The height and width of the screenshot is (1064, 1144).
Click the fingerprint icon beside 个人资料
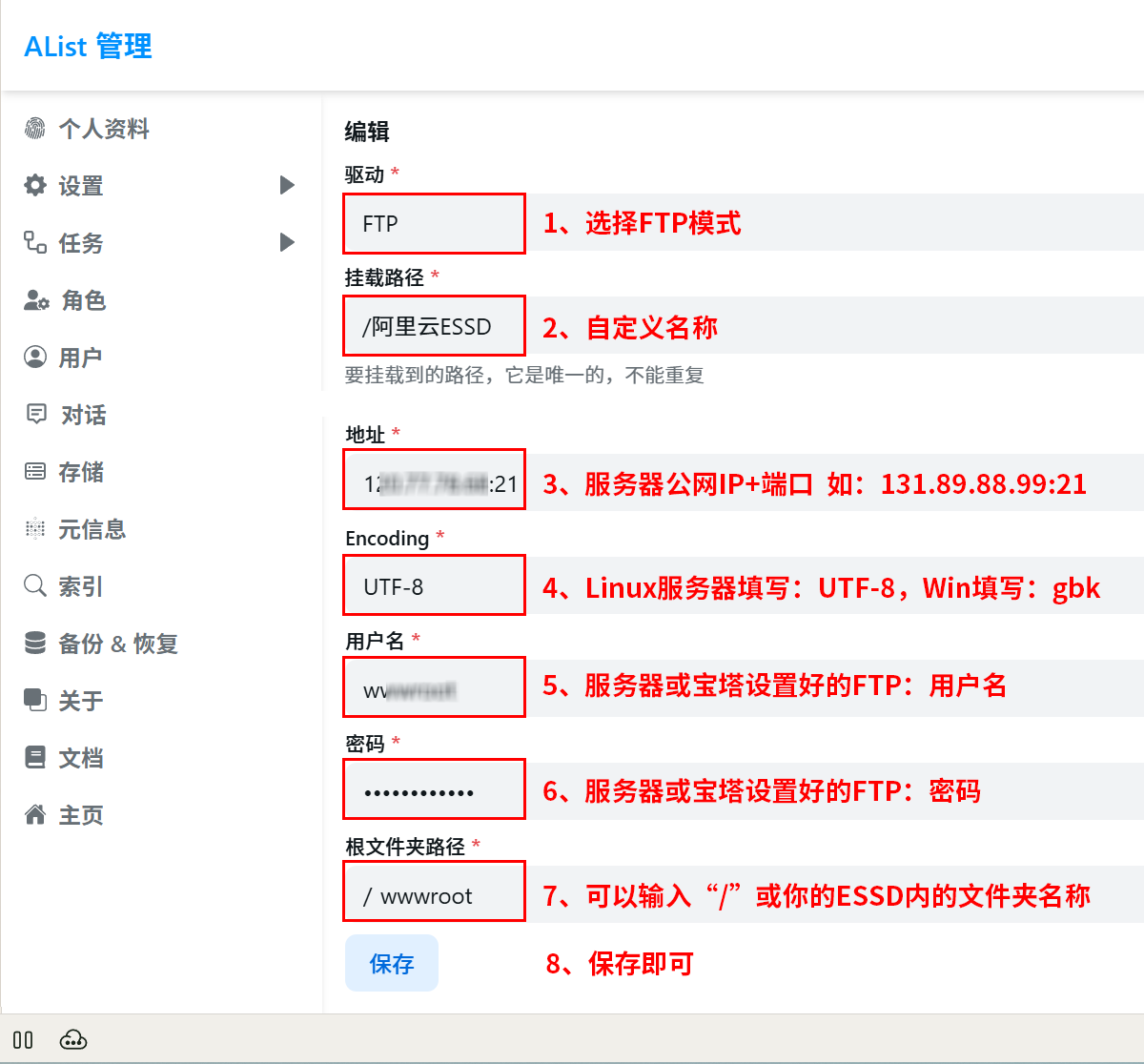[x=35, y=128]
